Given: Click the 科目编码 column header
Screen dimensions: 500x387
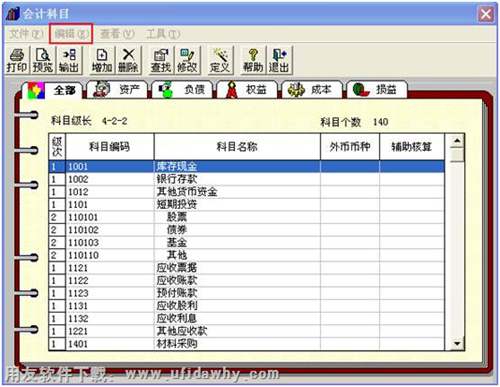Looking at the screenshot, I should 110,147.
